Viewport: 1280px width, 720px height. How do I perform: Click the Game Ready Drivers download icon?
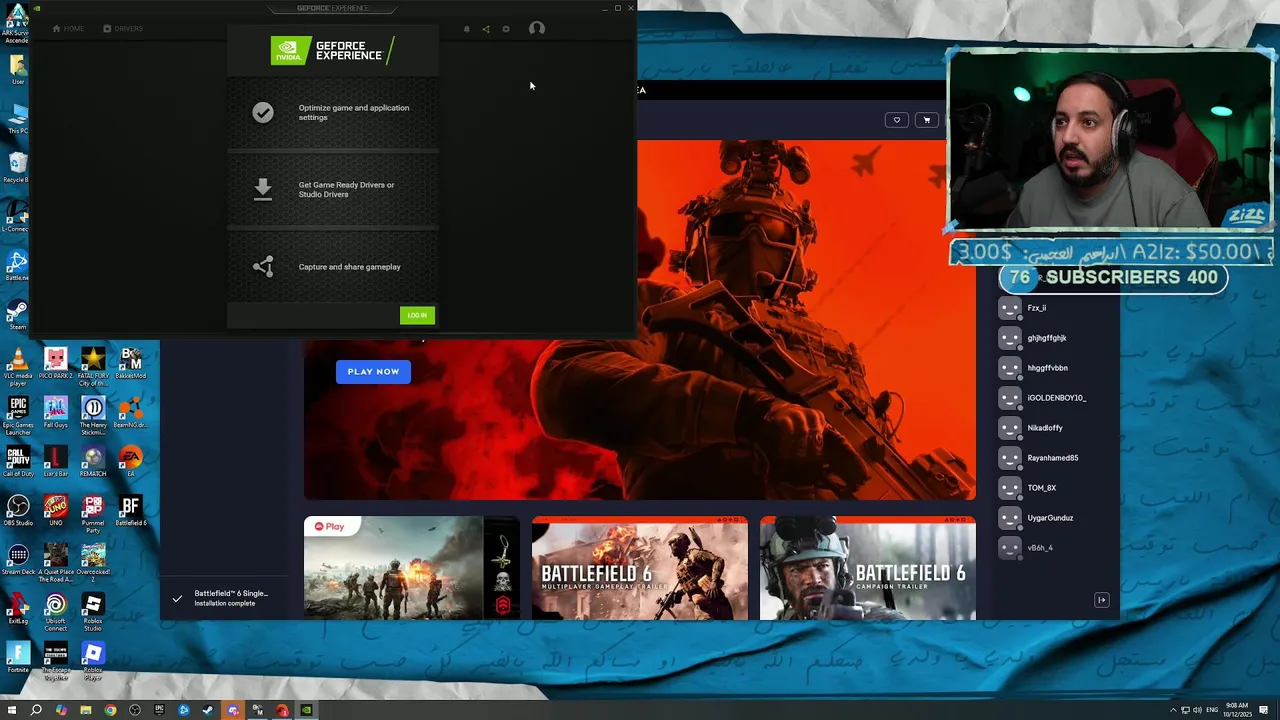tap(263, 189)
